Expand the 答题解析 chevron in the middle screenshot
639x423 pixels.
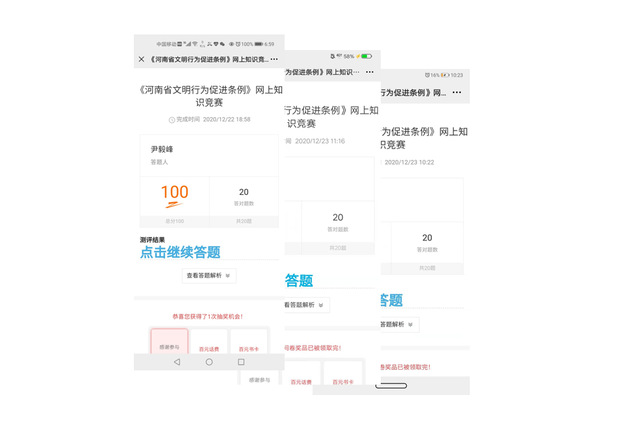322,304
